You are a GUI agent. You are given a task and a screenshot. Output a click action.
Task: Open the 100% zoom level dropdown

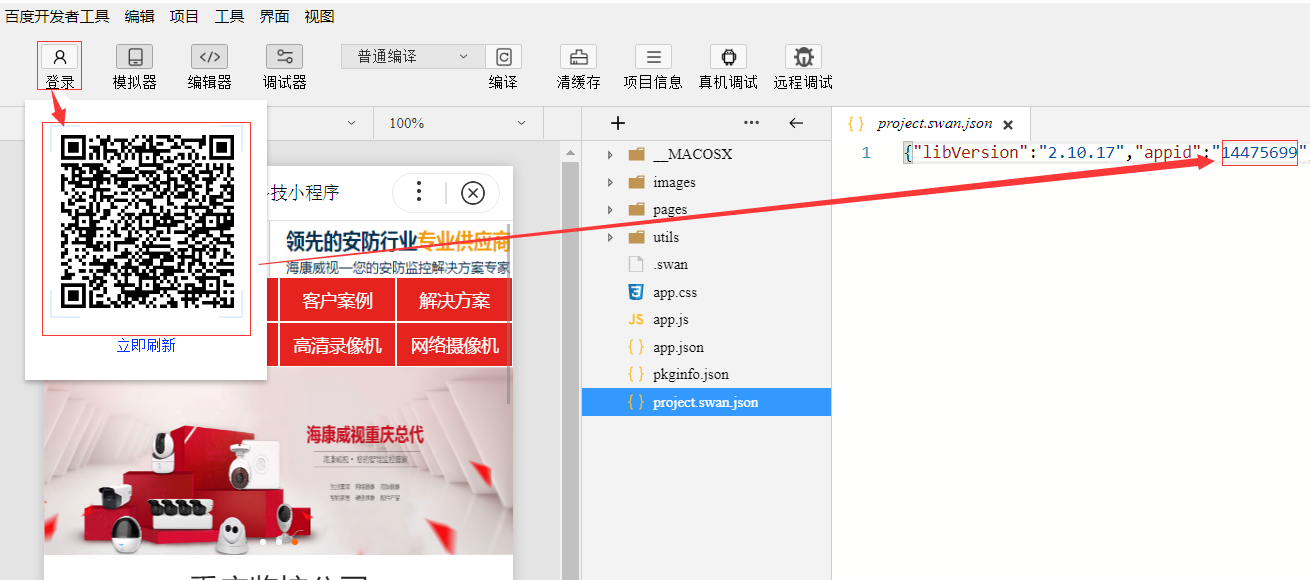click(457, 123)
